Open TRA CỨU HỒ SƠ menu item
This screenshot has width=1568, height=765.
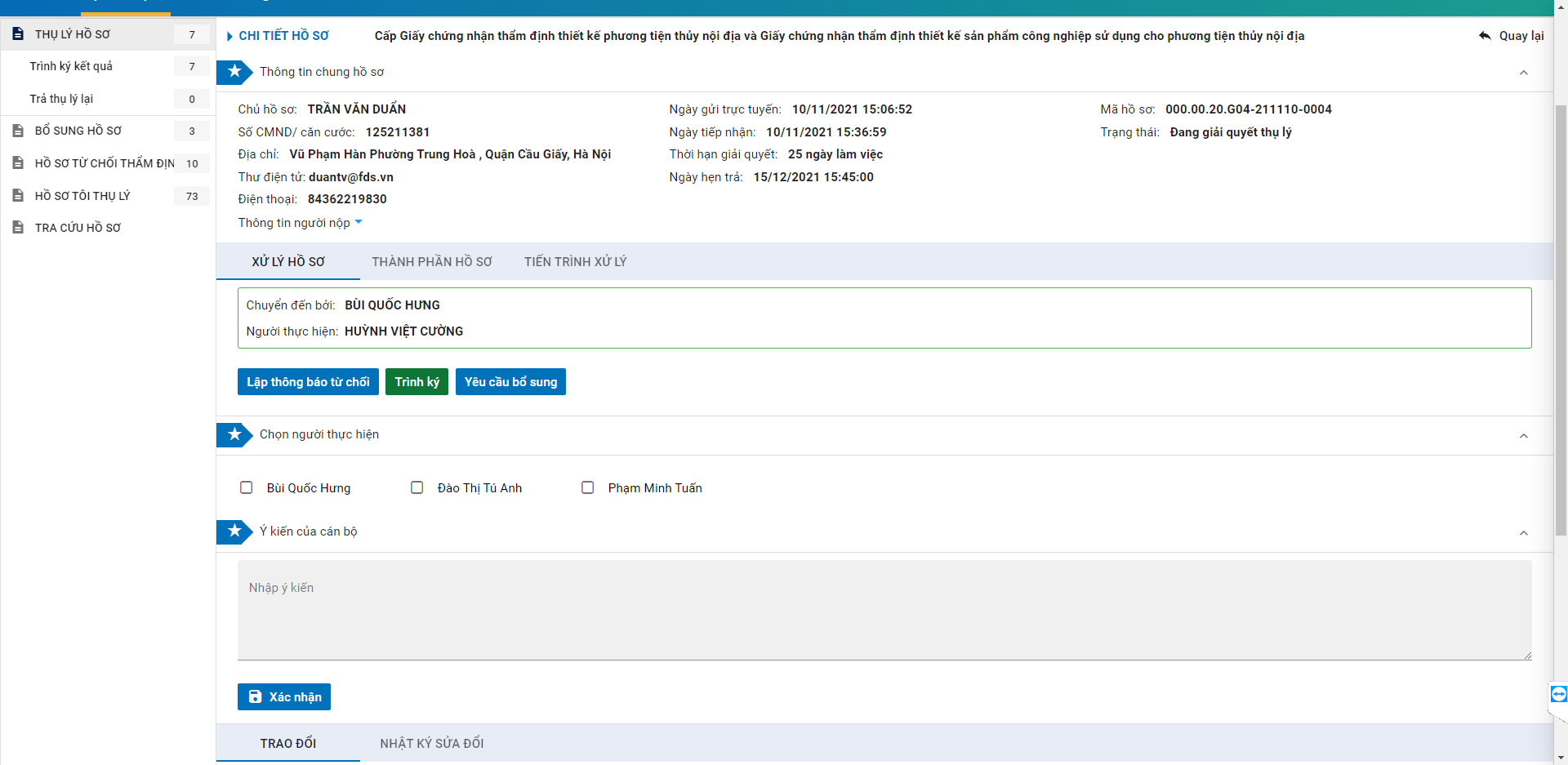pyautogui.click(x=108, y=228)
